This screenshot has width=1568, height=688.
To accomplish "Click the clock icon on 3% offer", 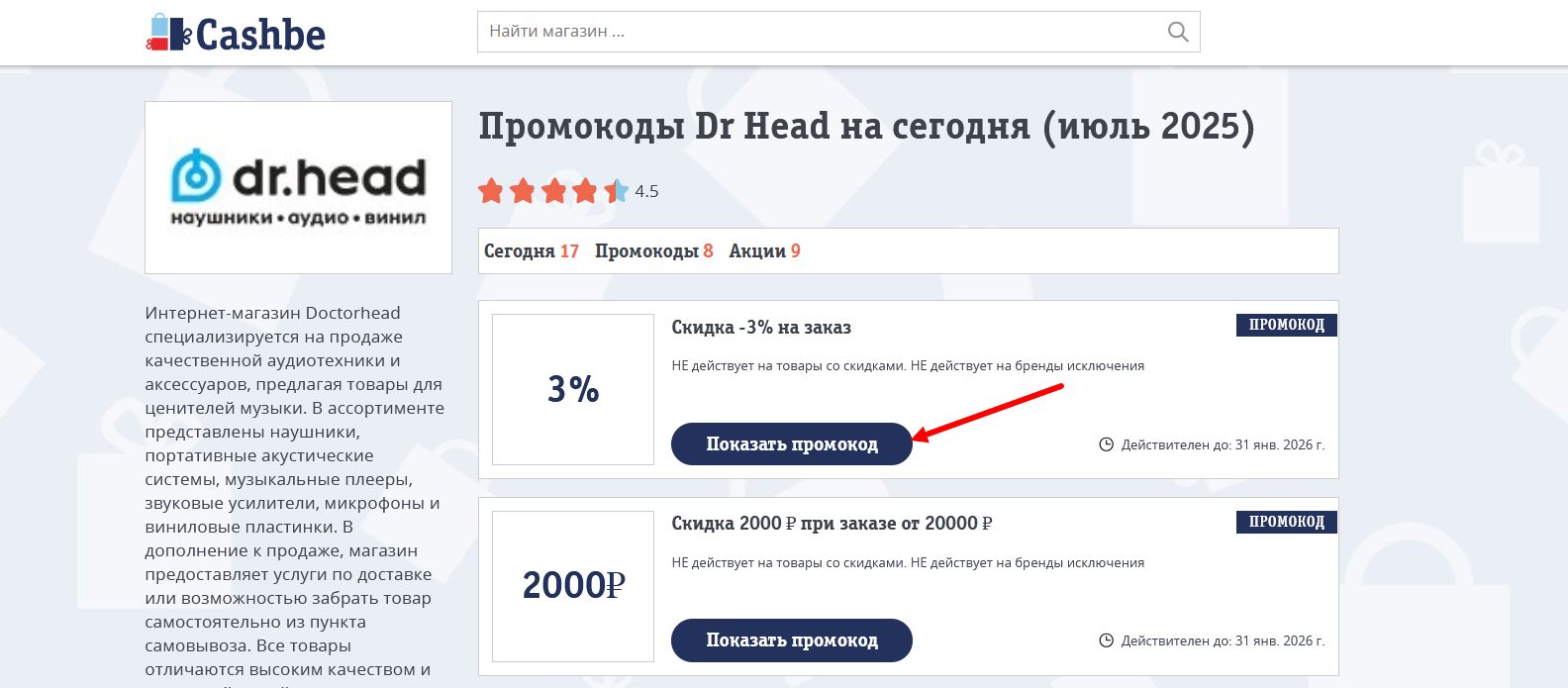I will click(1107, 444).
